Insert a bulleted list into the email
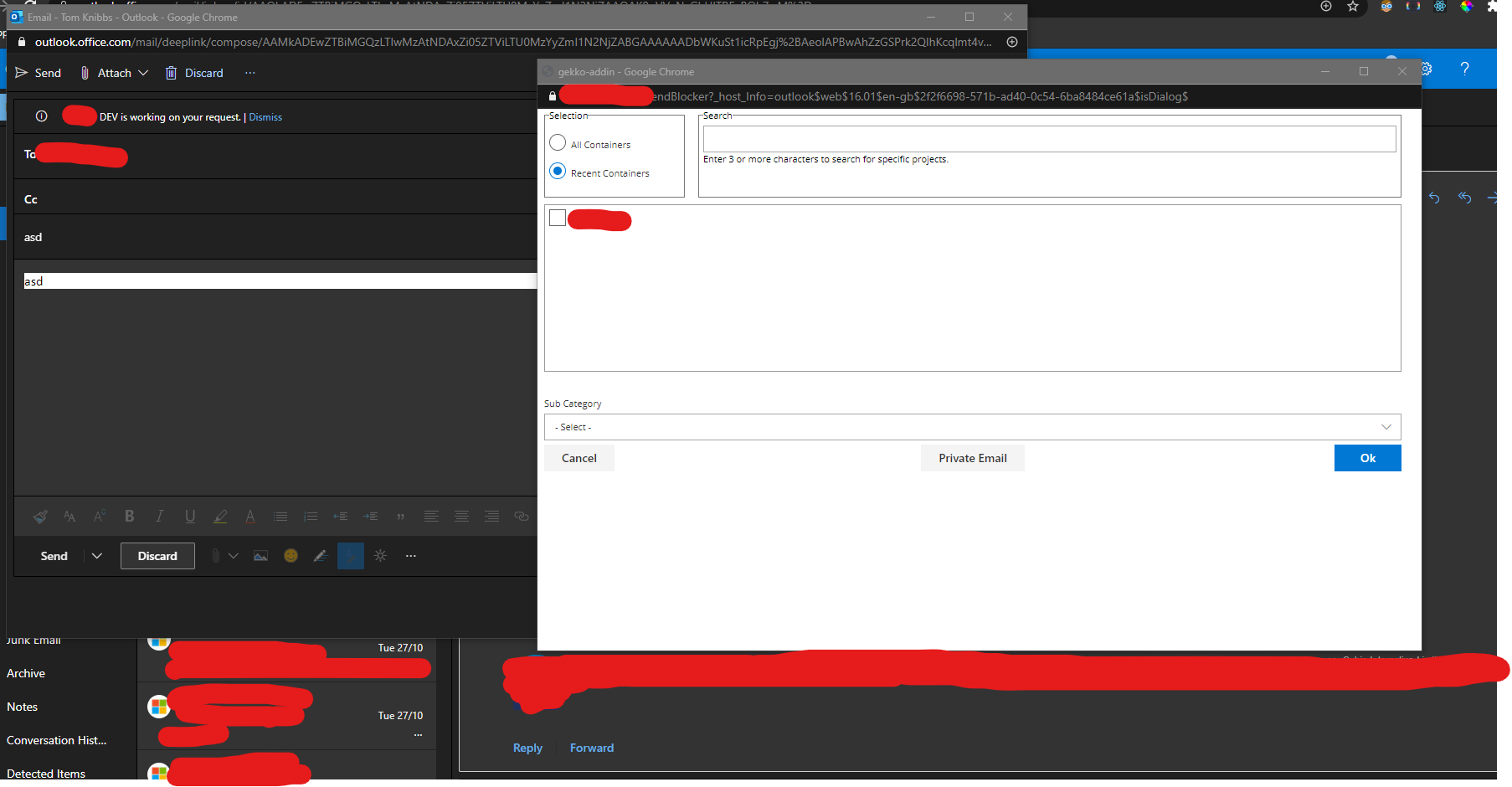This screenshot has width=1512, height=787. pos(280,517)
